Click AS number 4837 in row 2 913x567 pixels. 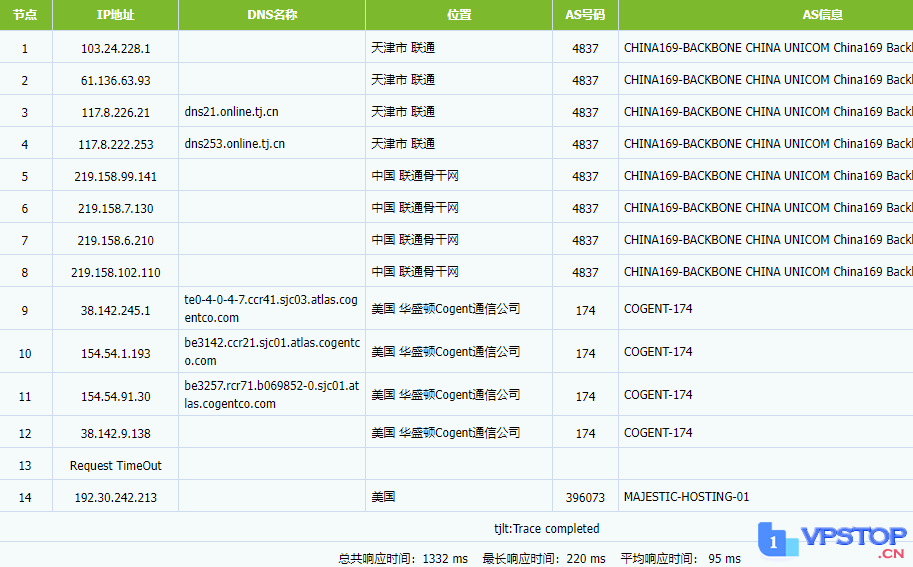click(585, 80)
